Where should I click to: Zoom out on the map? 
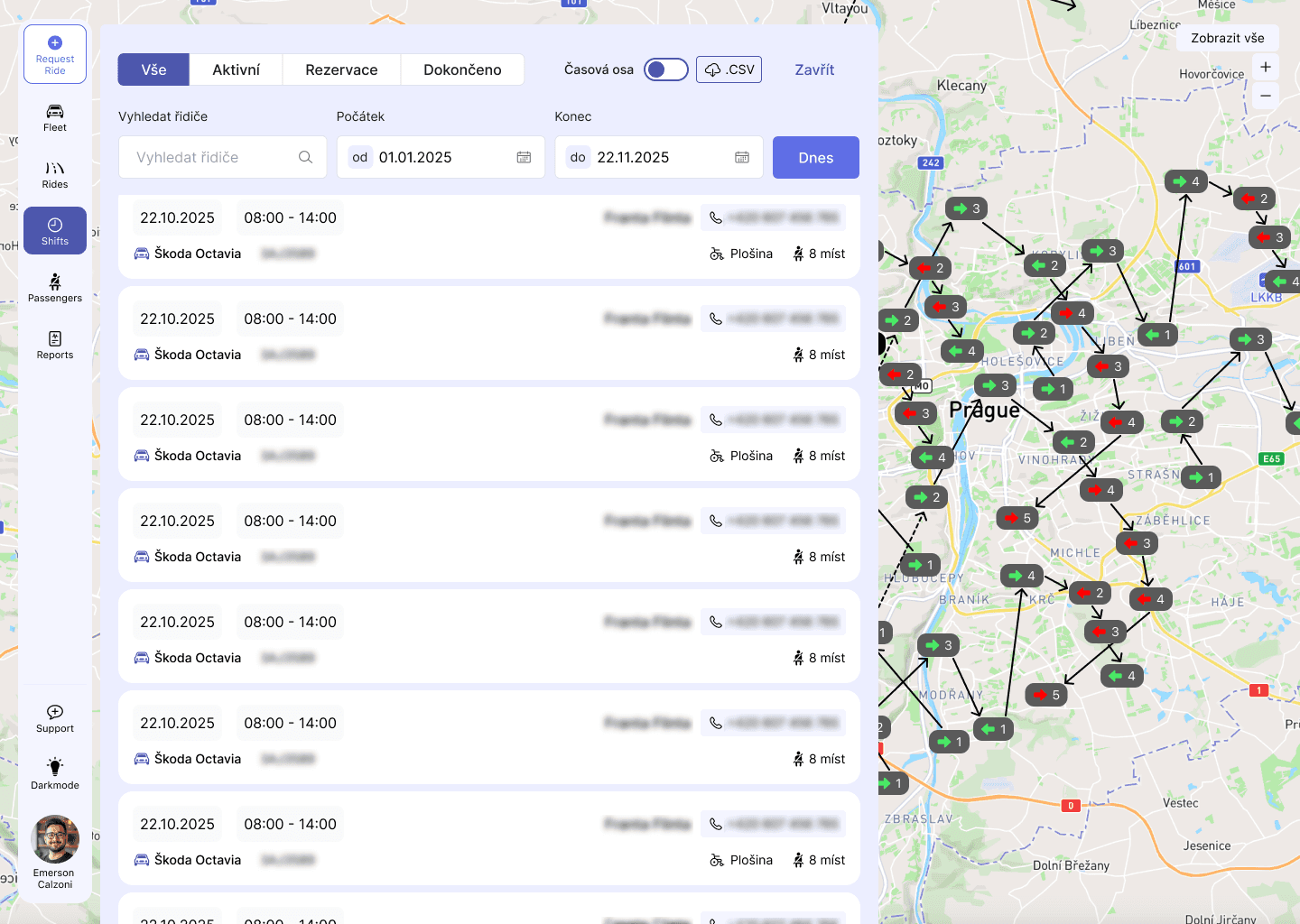click(1266, 96)
